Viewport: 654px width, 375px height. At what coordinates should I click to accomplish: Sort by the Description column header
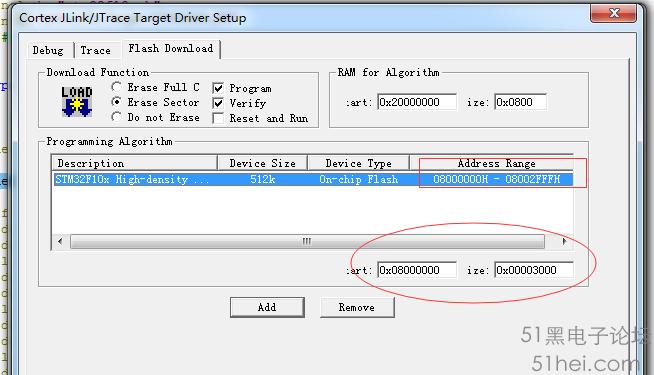pyautogui.click(x=134, y=163)
